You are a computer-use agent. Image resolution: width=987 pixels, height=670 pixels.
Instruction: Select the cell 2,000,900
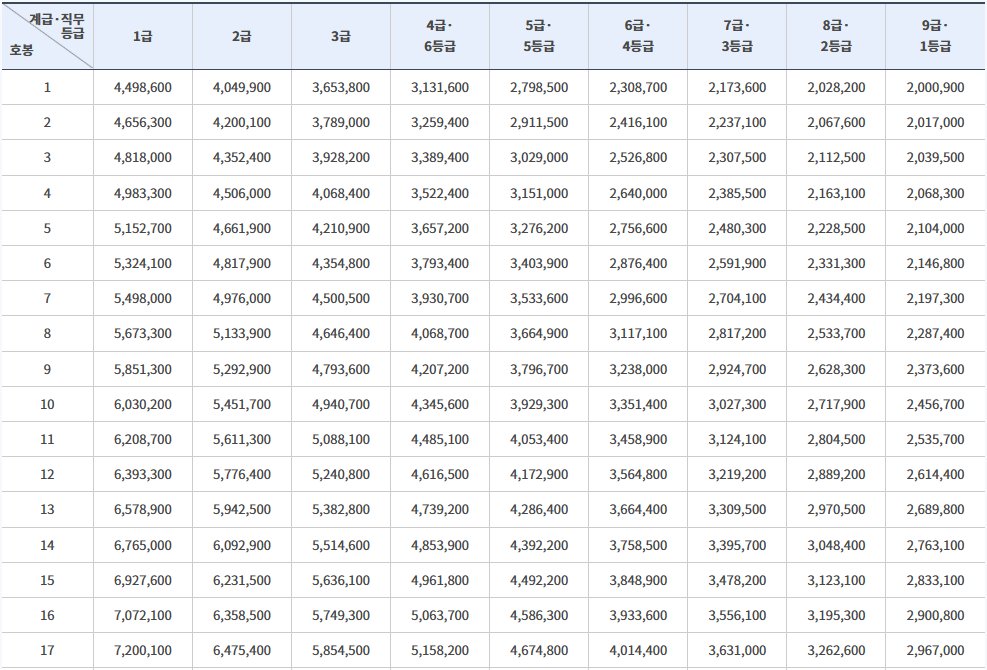[935, 88]
